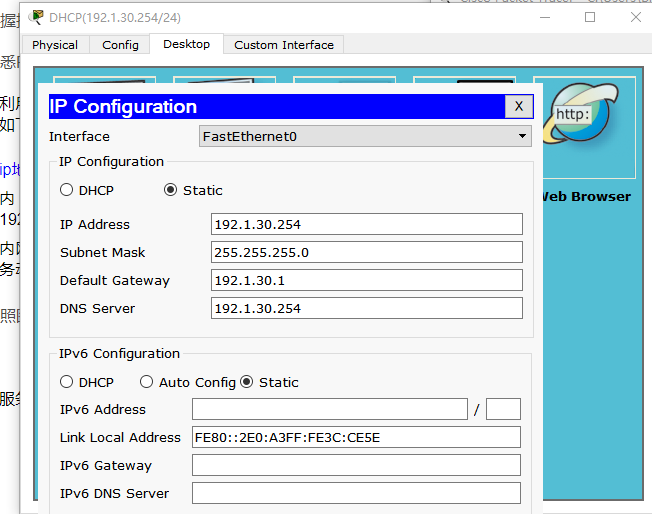This screenshot has height=514, width=652.
Task: Select the Auto Config IPv6 radio button
Action: (146, 382)
